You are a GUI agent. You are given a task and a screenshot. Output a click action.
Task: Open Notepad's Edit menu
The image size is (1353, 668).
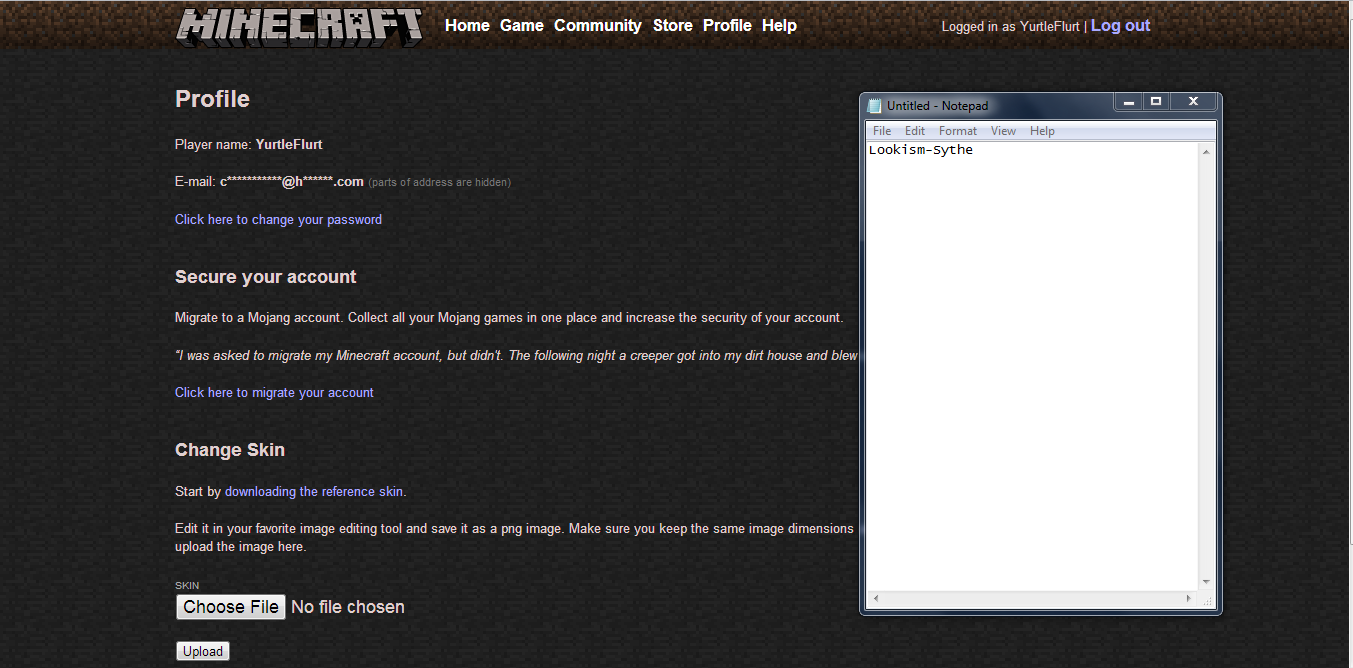coord(915,131)
